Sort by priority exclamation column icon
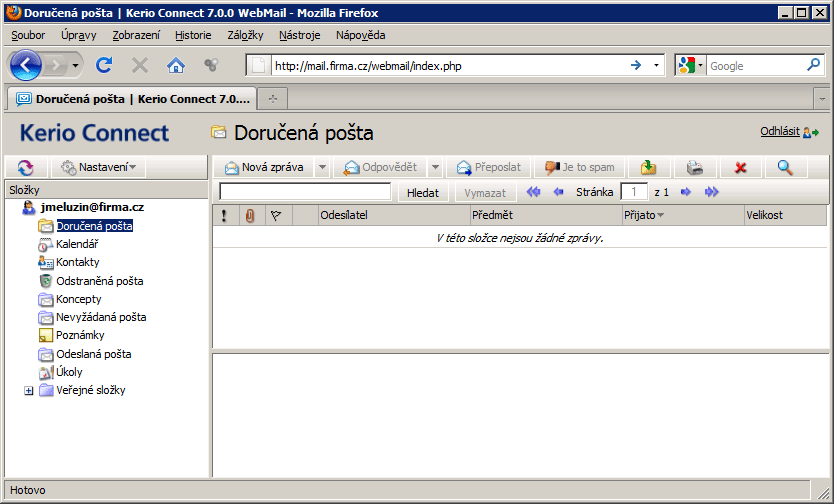The image size is (834, 504). 224,215
